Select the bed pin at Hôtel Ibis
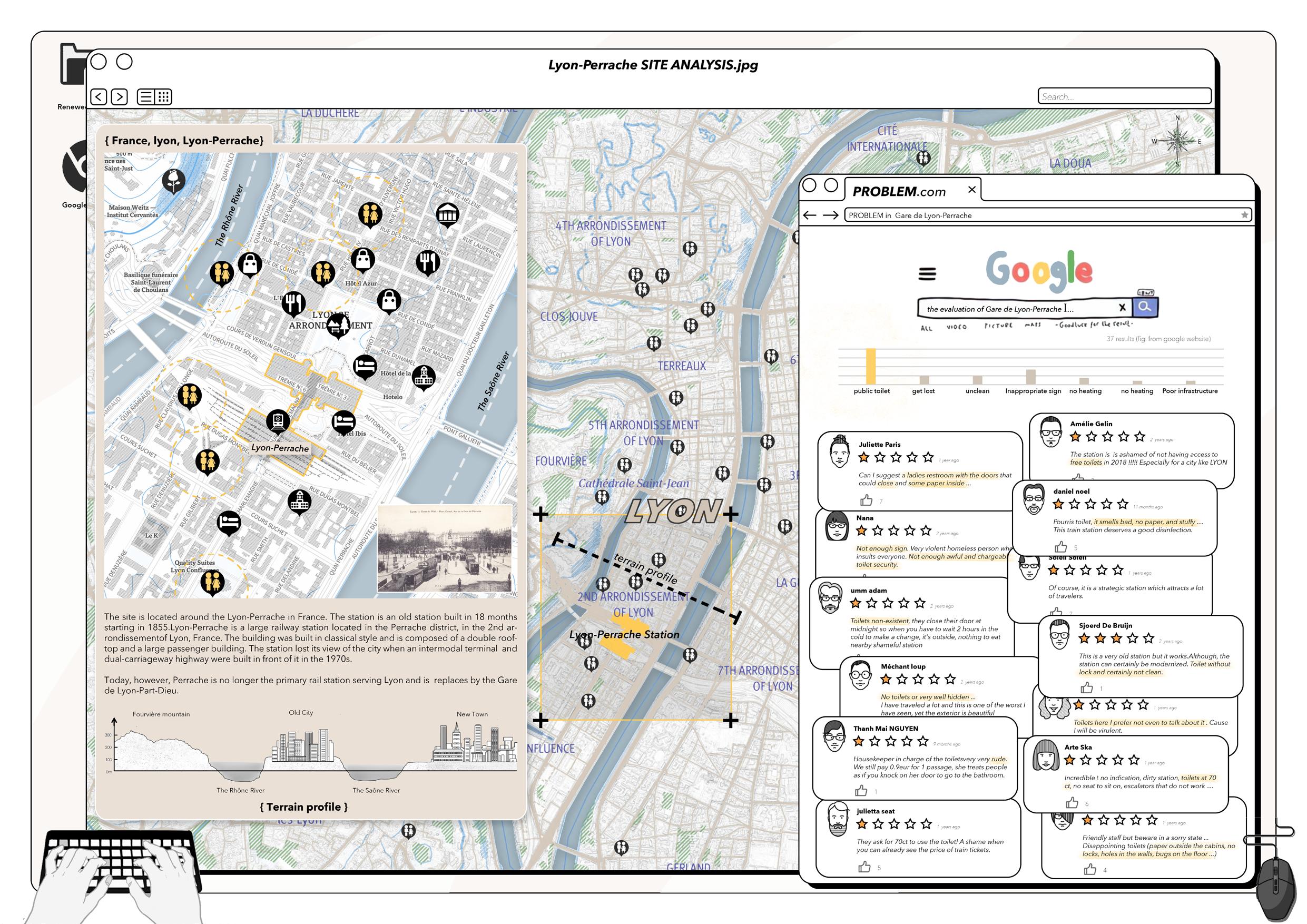The image size is (1307, 924). click(344, 423)
